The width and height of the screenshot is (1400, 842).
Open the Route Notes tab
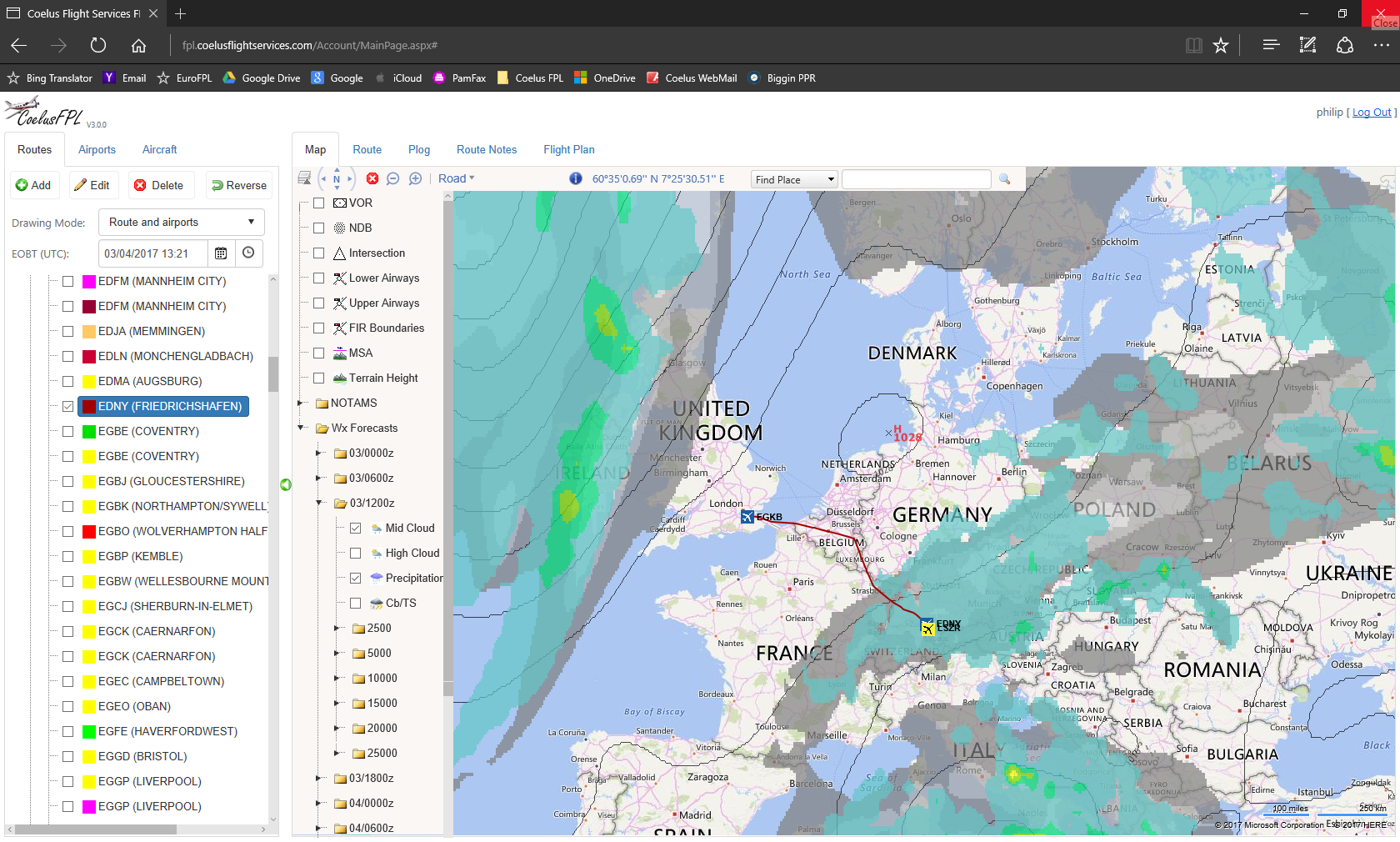(487, 149)
